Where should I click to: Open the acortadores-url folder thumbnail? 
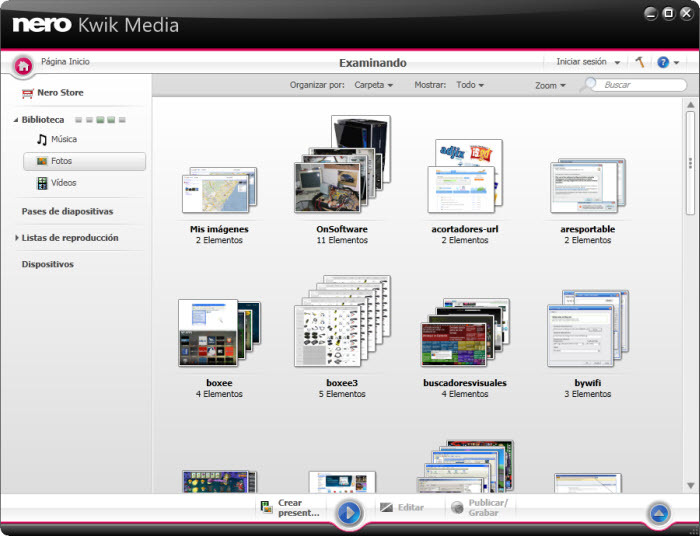point(465,176)
